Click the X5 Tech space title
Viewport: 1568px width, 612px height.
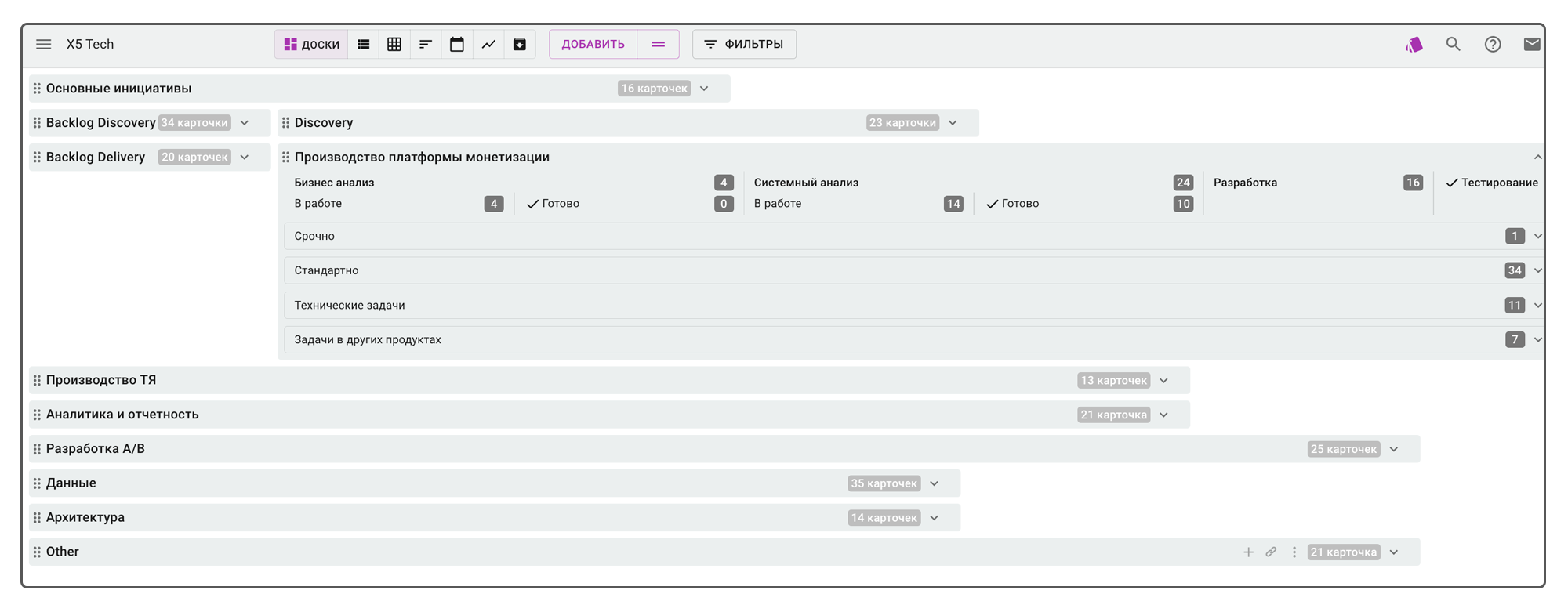coord(90,45)
